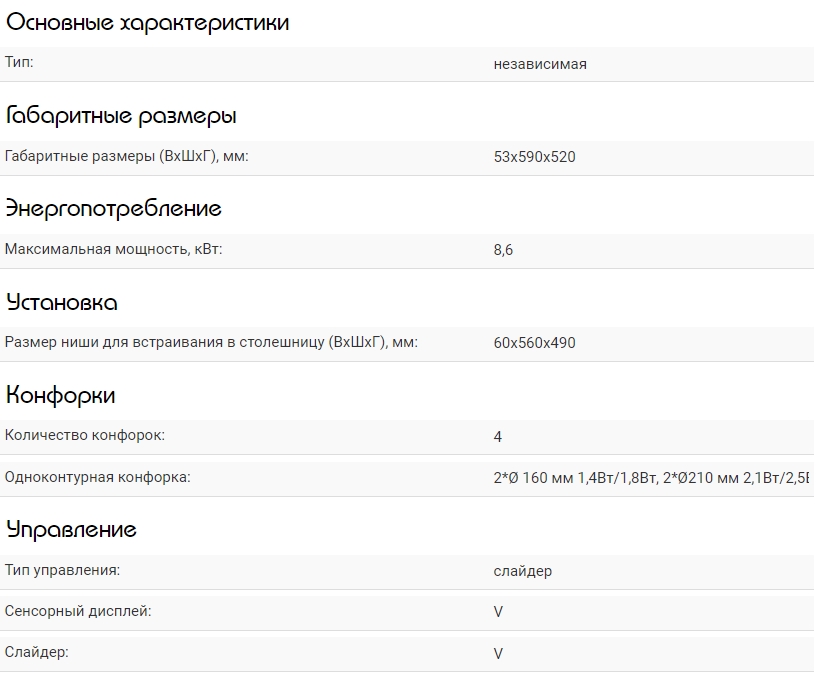
Task: Click the 'Конфорки' section heading
Action: coord(60,395)
